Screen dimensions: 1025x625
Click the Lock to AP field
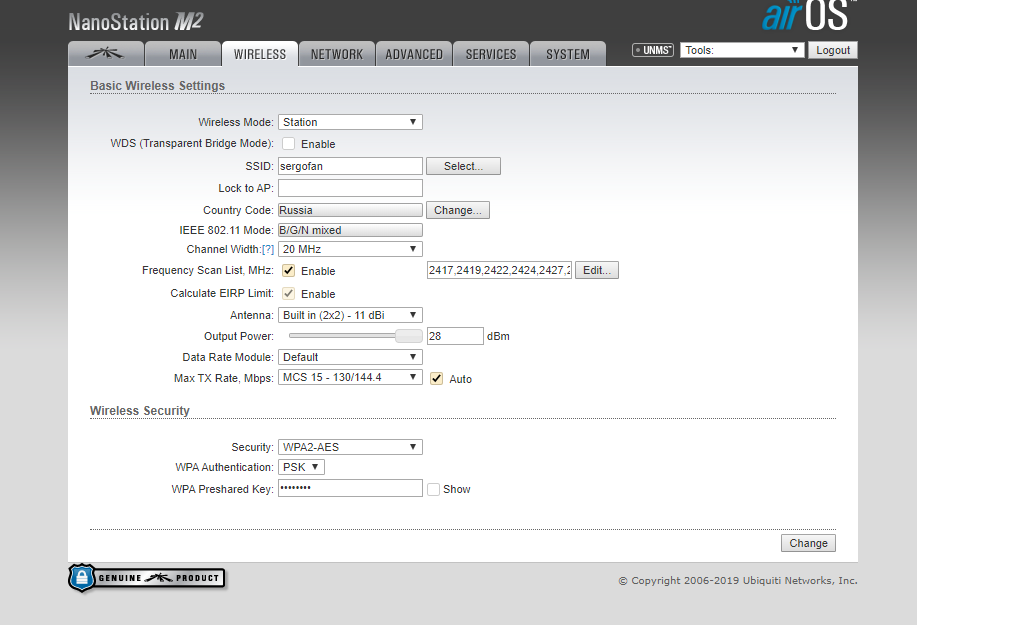click(350, 188)
